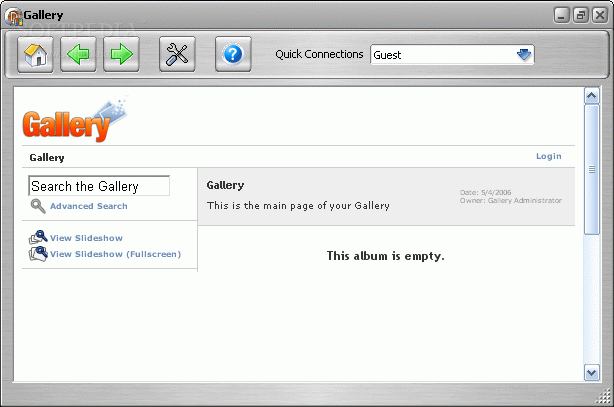
Task: Click the Gallery breadcrumb text
Action: [x=47, y=157]
